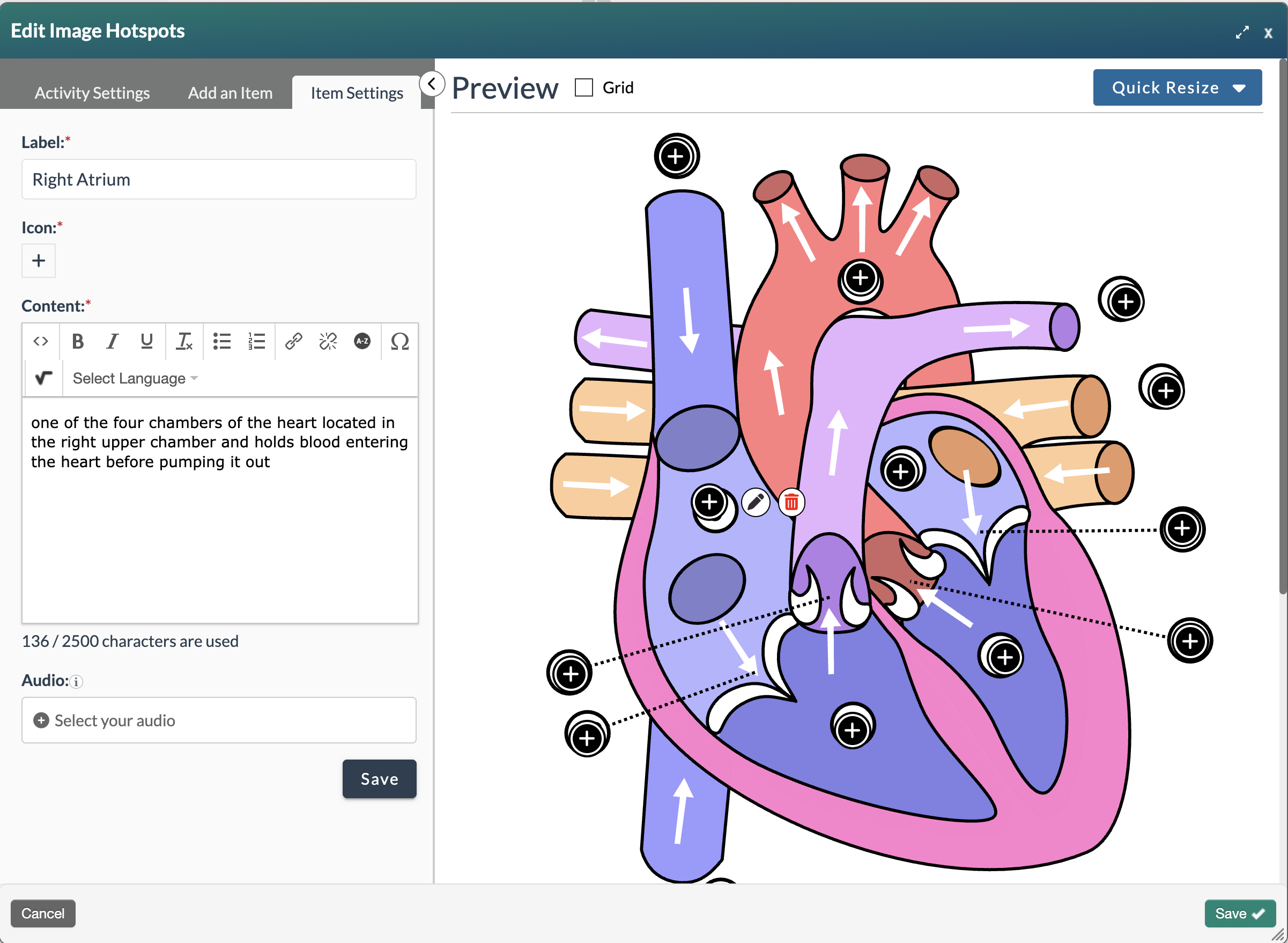1288x943 pixels.
Task: Open the Select Language dropdown
Action: pos(135,379)
